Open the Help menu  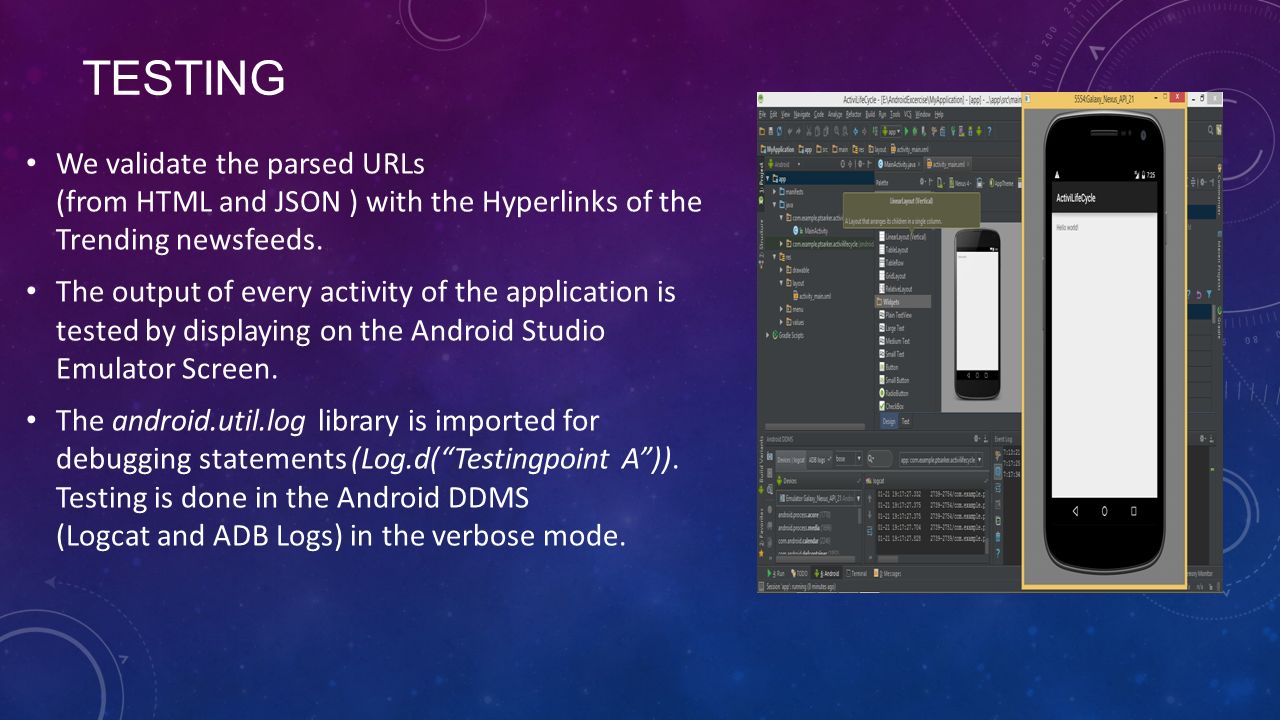point(939,115)
